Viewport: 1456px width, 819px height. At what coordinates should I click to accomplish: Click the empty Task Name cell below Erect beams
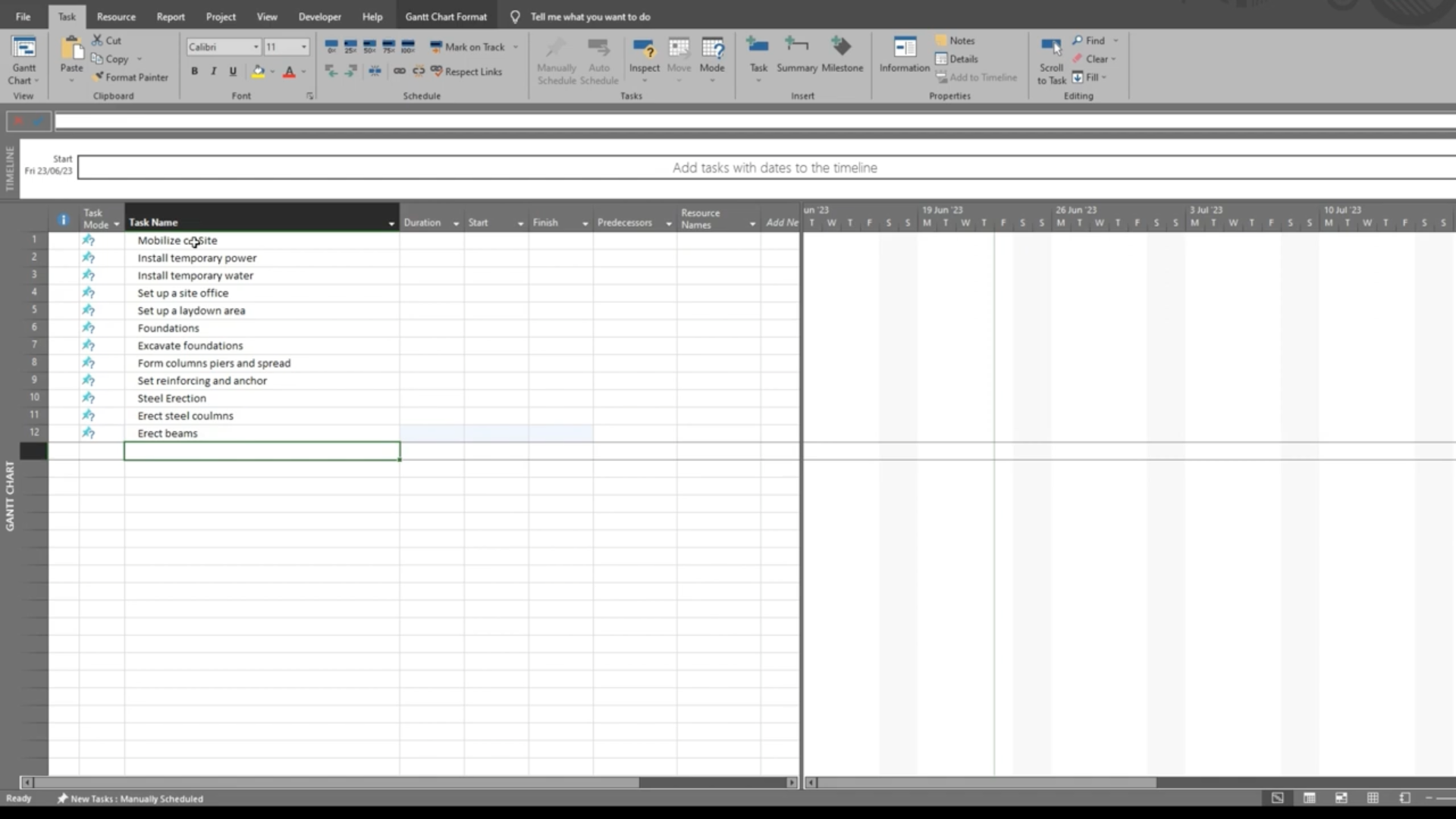pos(262,451)
